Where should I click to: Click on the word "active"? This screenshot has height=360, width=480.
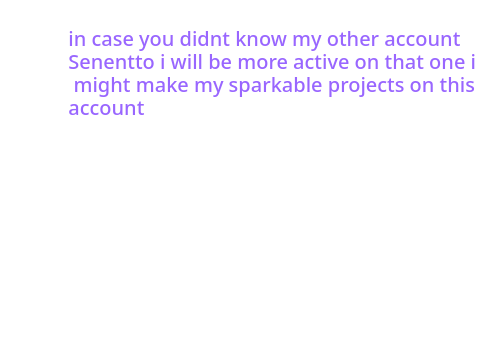click(x=321, y=62)
